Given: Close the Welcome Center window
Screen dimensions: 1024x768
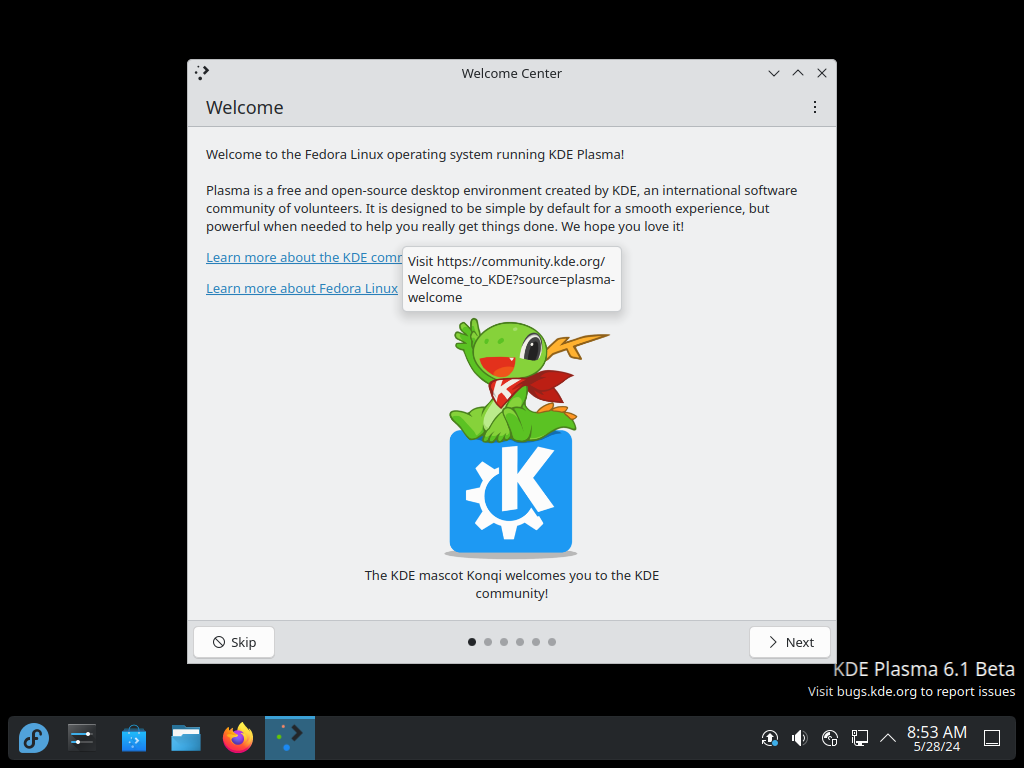Looking at the screenshot, I should (x=822, y=73).
